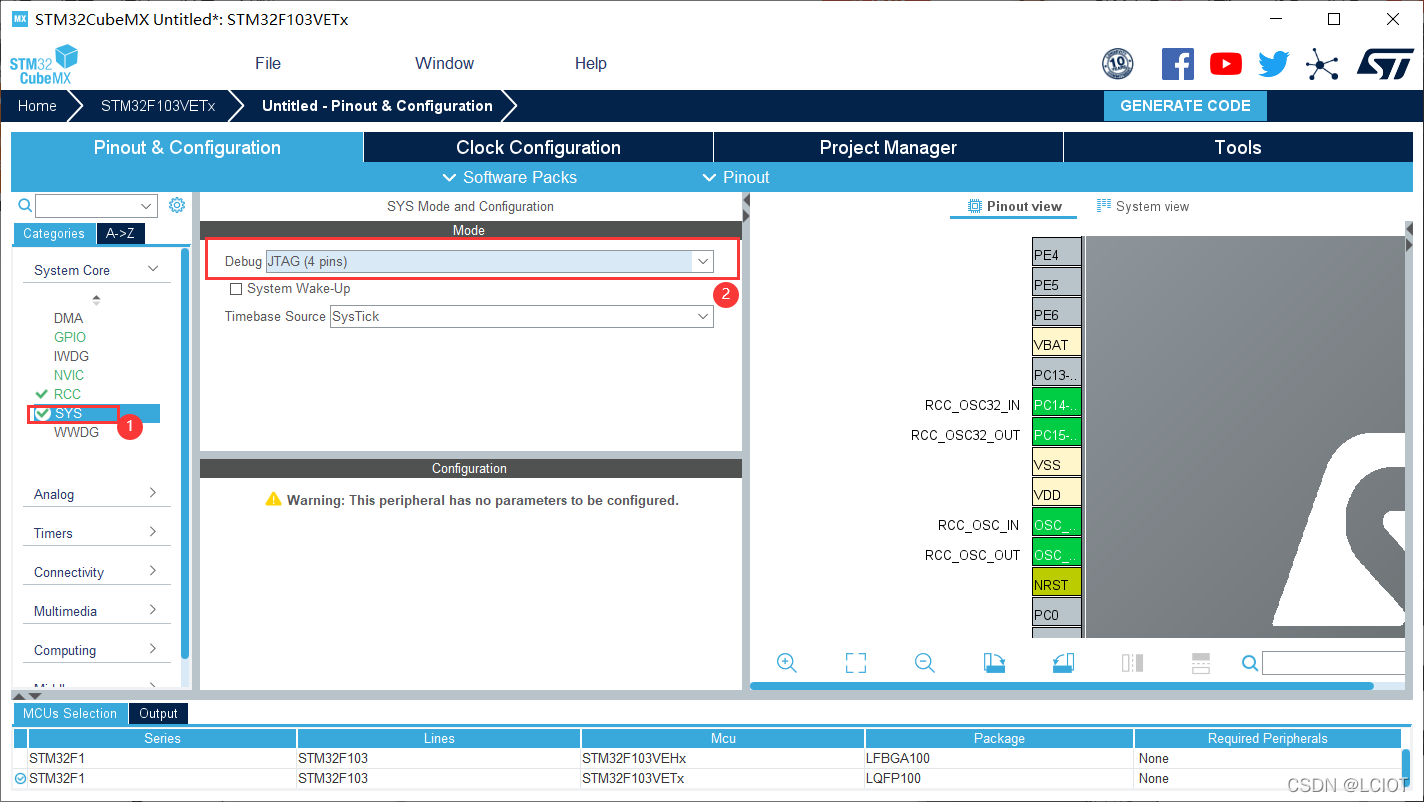Toggle the horizontal split layout icon
This screenshot has width=1424, height=802.
[x=1201, y=663]
